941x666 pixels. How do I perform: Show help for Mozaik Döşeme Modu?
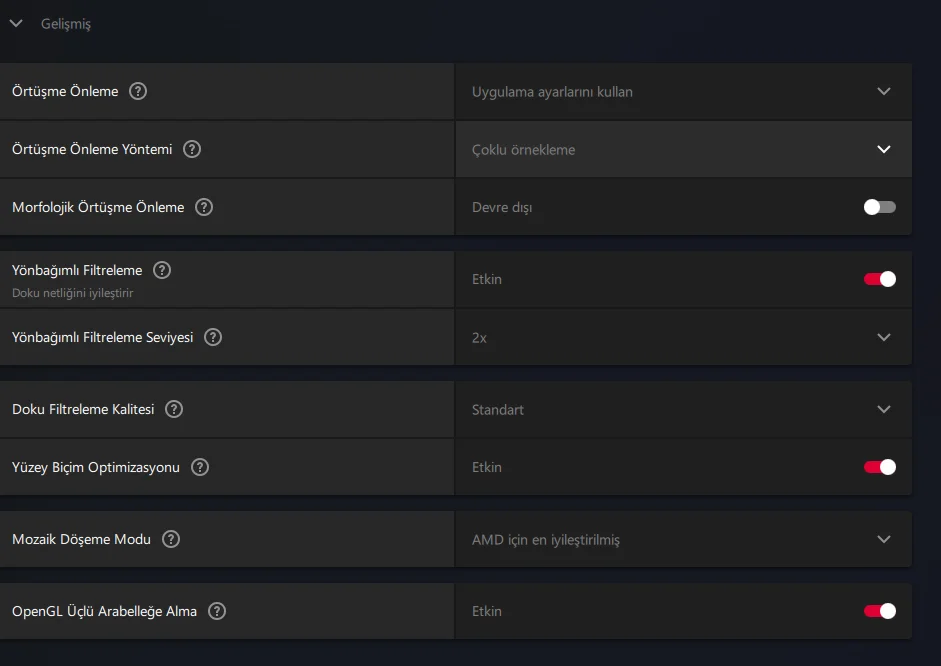tap(171, 539)
